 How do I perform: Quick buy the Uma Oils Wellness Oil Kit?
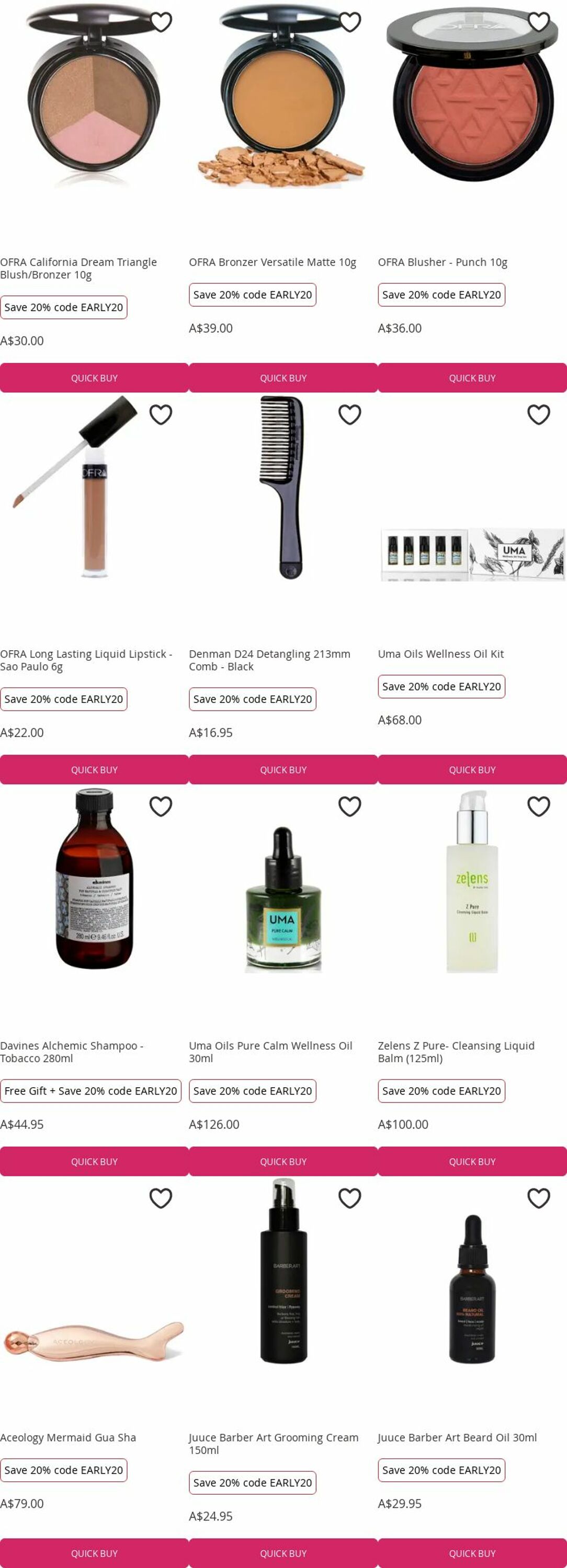tap(473, 770)
